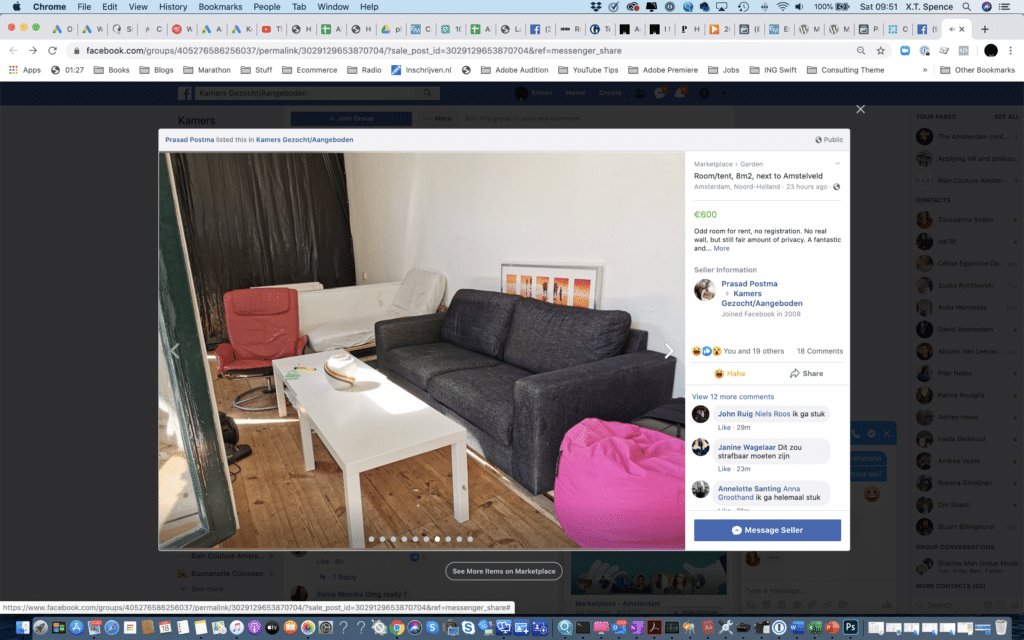Screen dimensions: 1024x640
Task: Click the Haha reaction button
Action: click(729, 374)
